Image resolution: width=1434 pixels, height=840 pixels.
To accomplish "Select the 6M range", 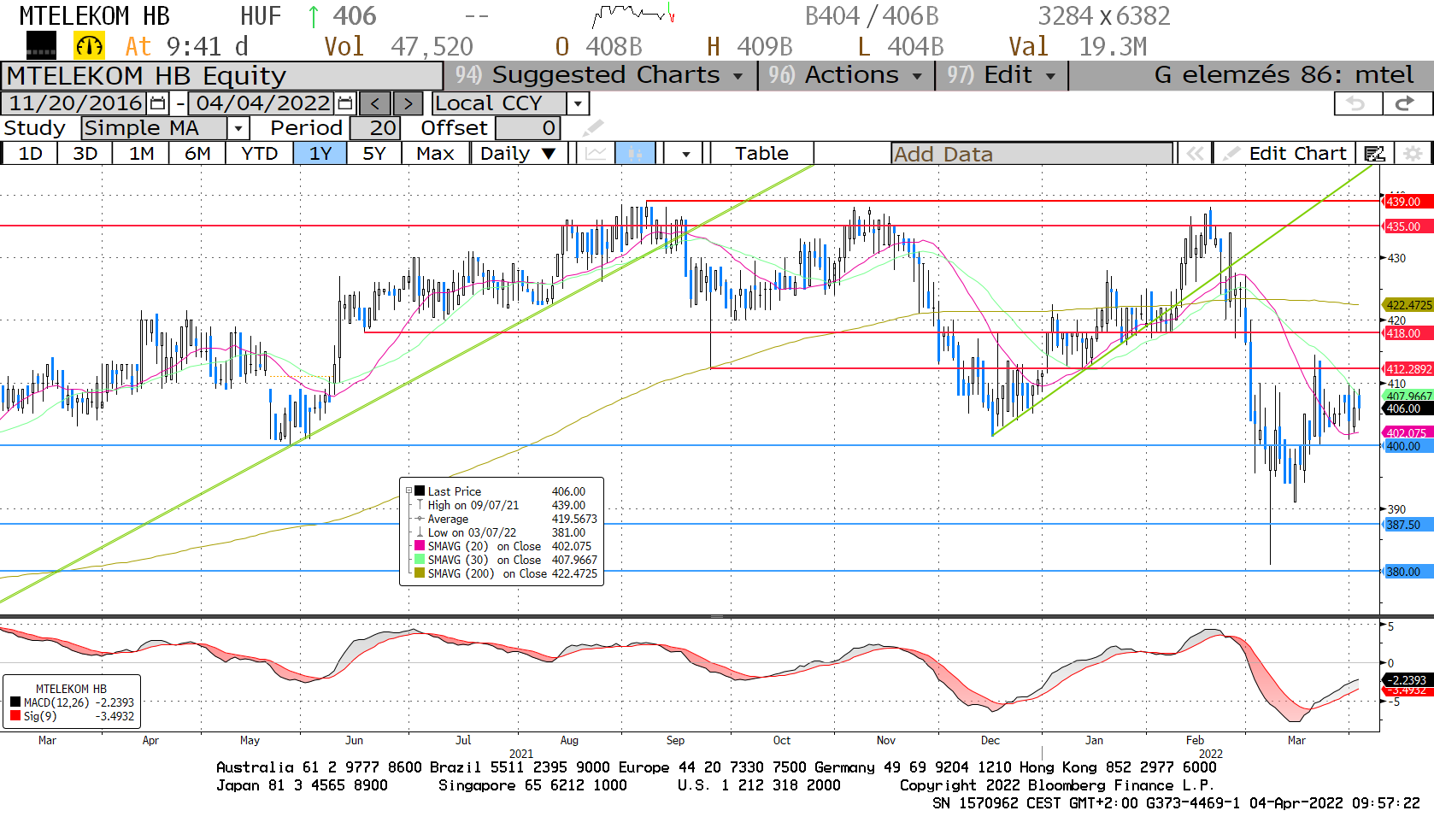I will [x=197, y=154].
